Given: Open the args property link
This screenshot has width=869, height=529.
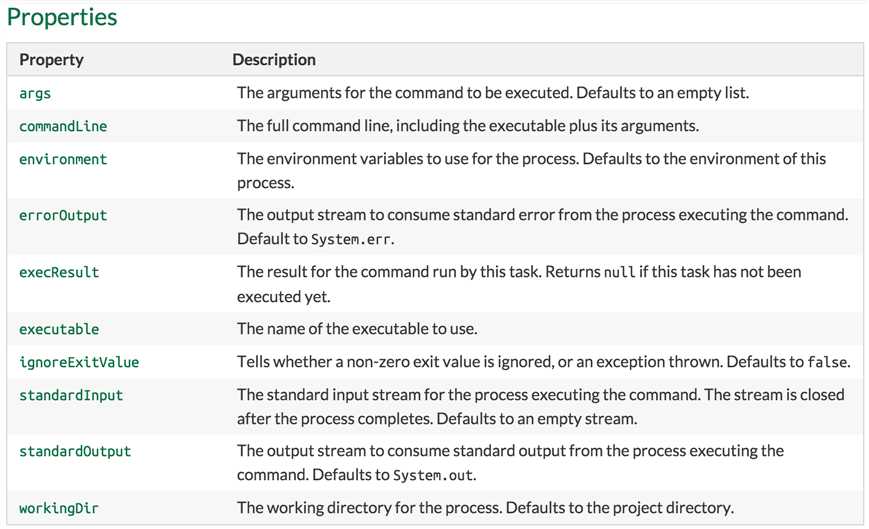Looking at the screenshot, I should tap(35, 93).
